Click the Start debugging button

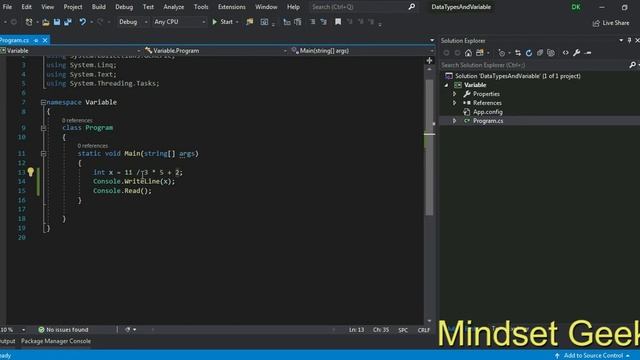tap(222, 22)
